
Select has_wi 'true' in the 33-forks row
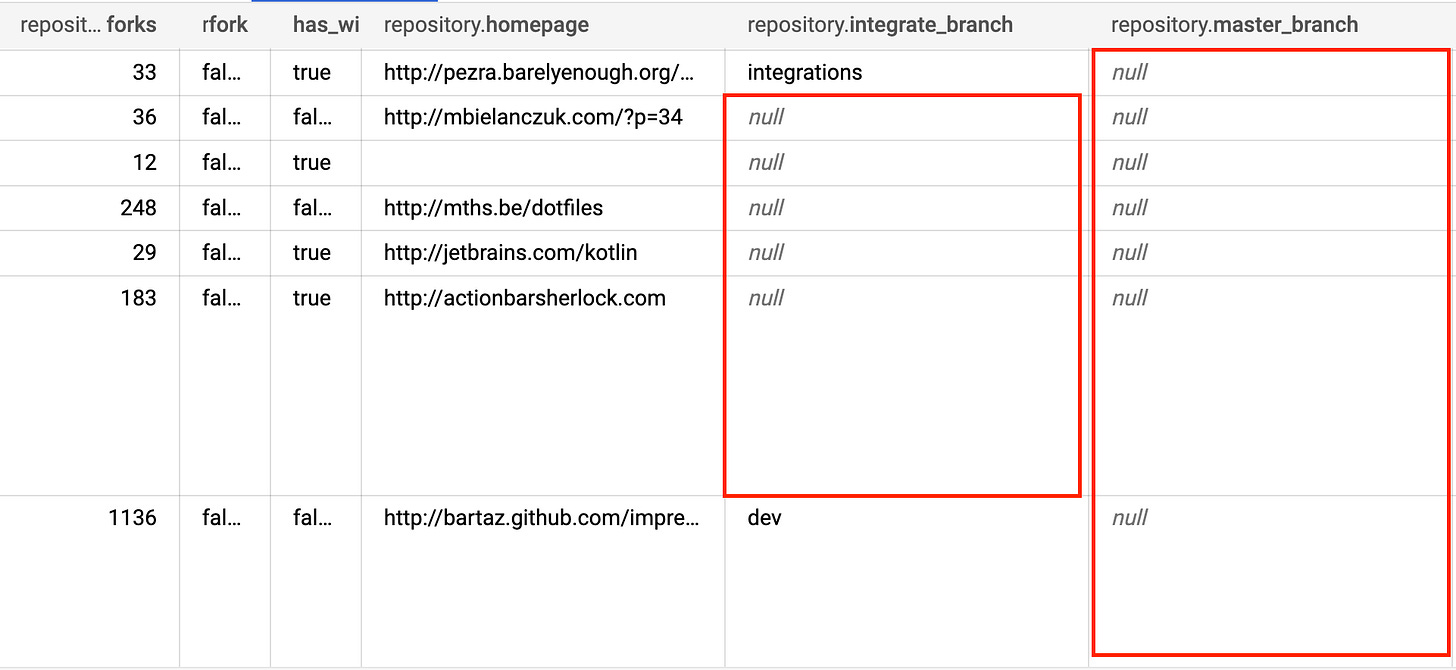pos(312,72)
